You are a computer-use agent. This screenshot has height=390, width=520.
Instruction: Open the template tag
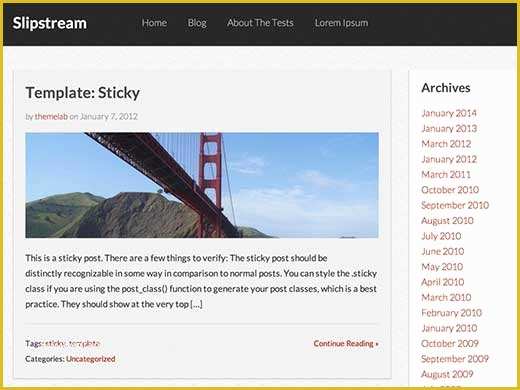point(84,344)
